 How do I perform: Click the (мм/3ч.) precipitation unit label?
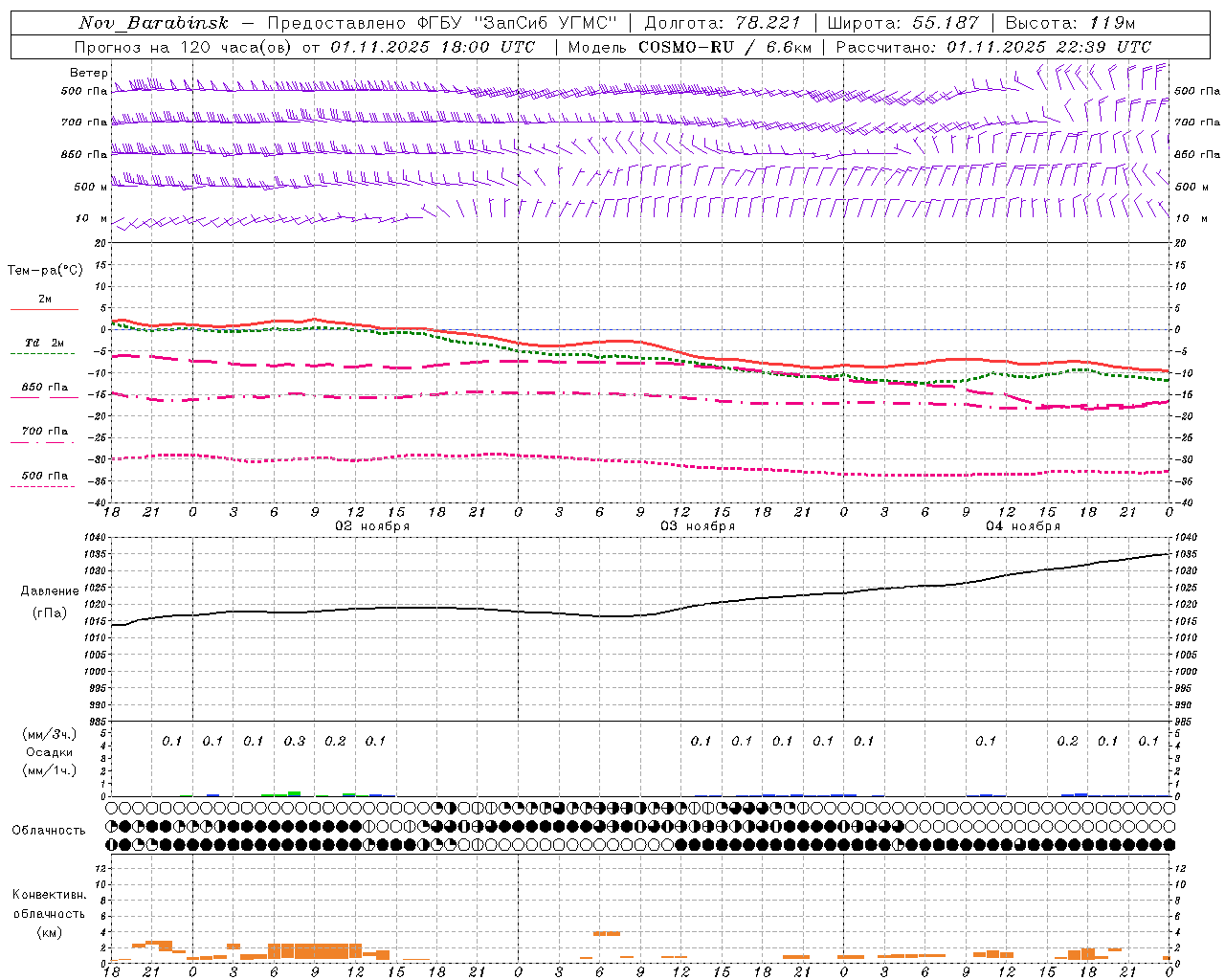click(x=50, y=734)
